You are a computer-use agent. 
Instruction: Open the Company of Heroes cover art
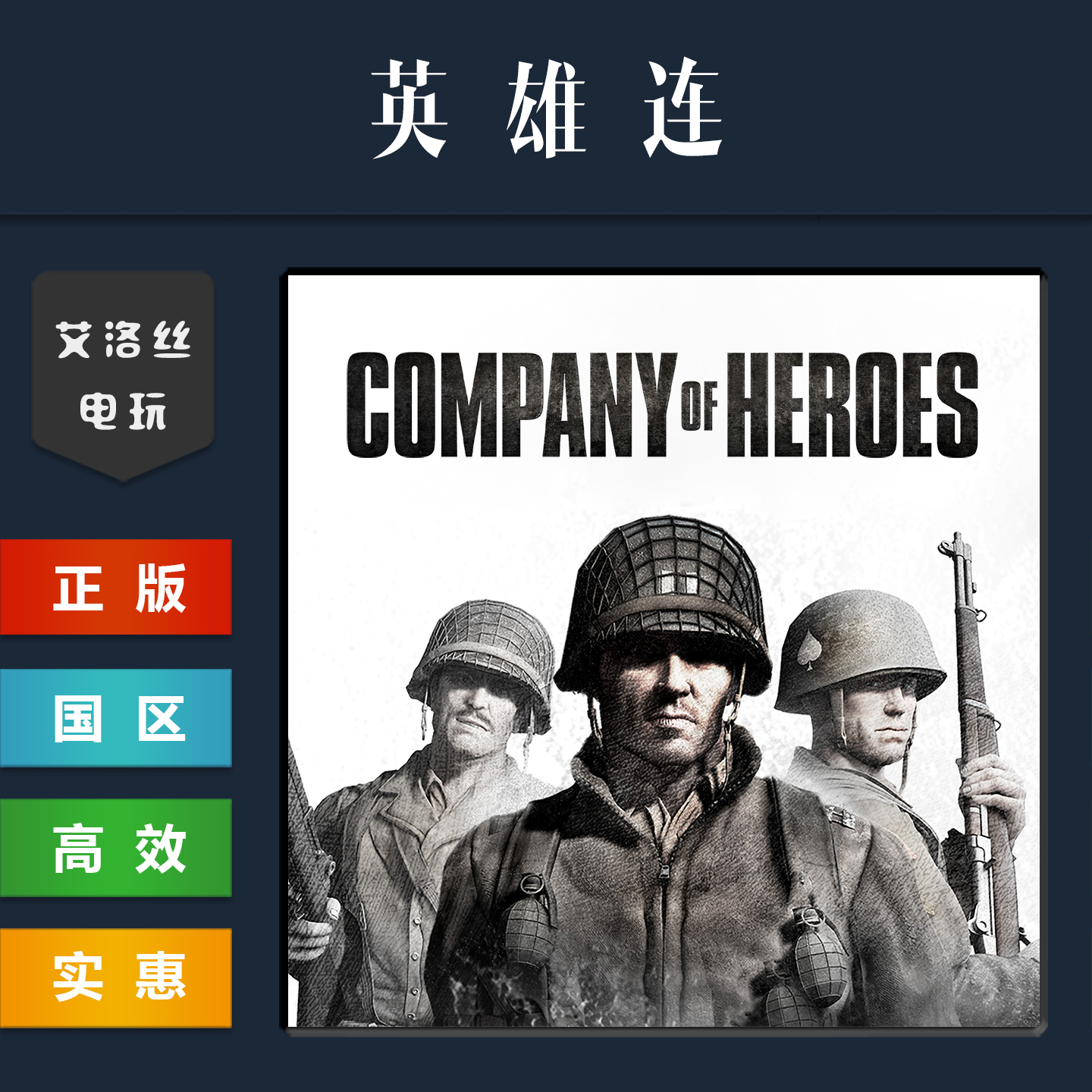point(664,651)
